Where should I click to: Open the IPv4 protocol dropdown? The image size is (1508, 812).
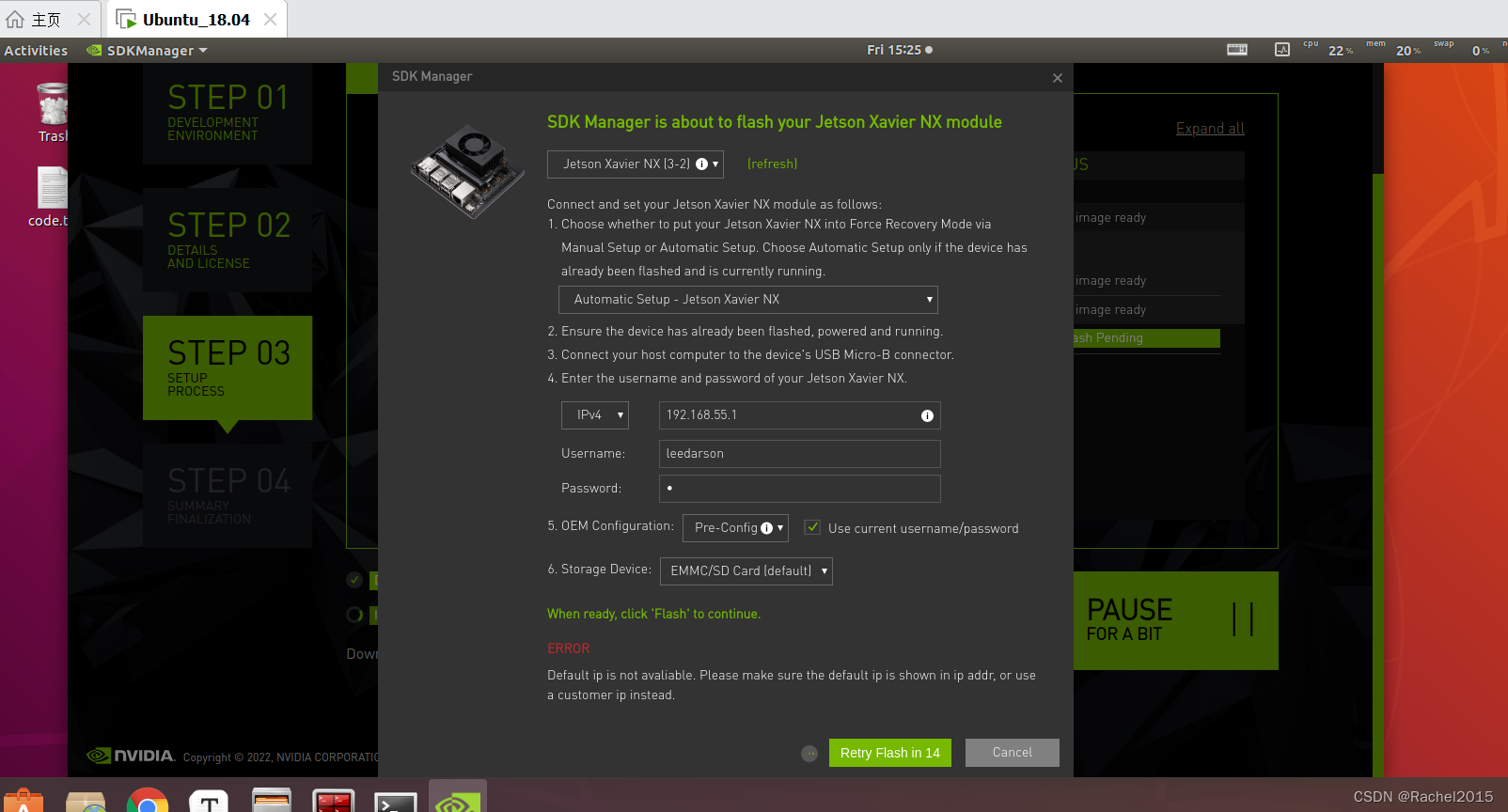pos(595,415)
